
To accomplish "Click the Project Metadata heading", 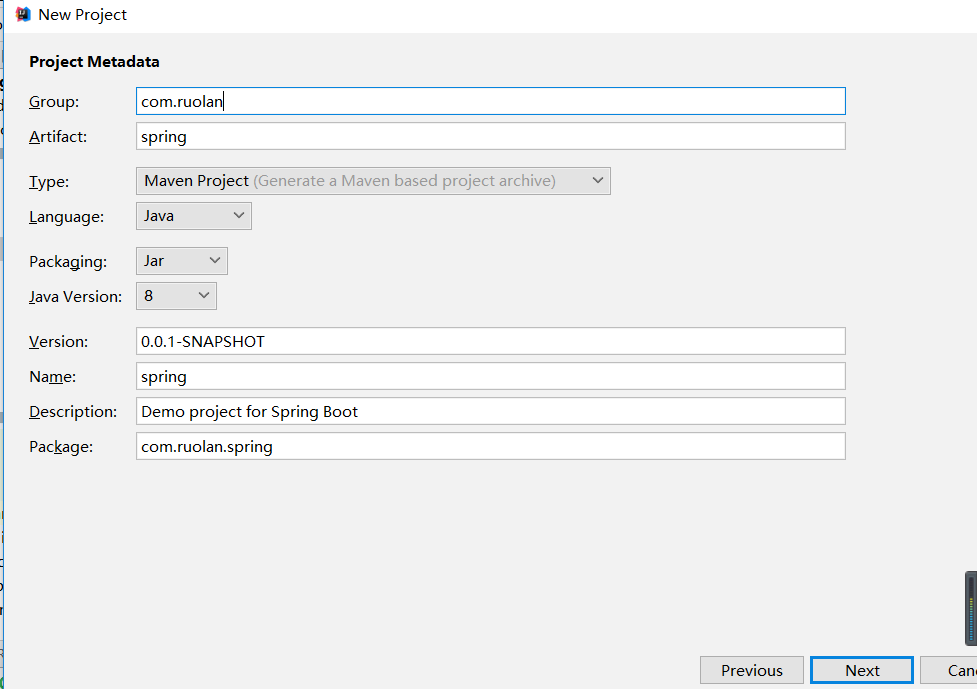I will pos(94,62).
